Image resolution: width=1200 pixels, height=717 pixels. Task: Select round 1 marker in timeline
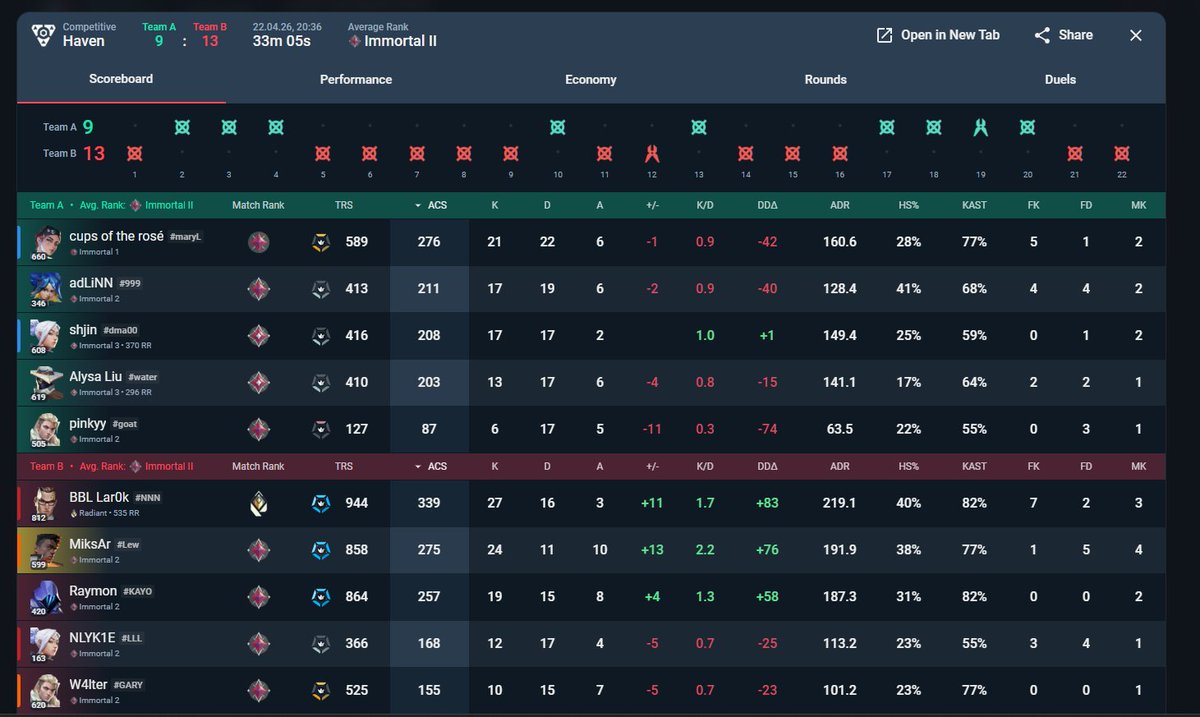coord(134,154)
